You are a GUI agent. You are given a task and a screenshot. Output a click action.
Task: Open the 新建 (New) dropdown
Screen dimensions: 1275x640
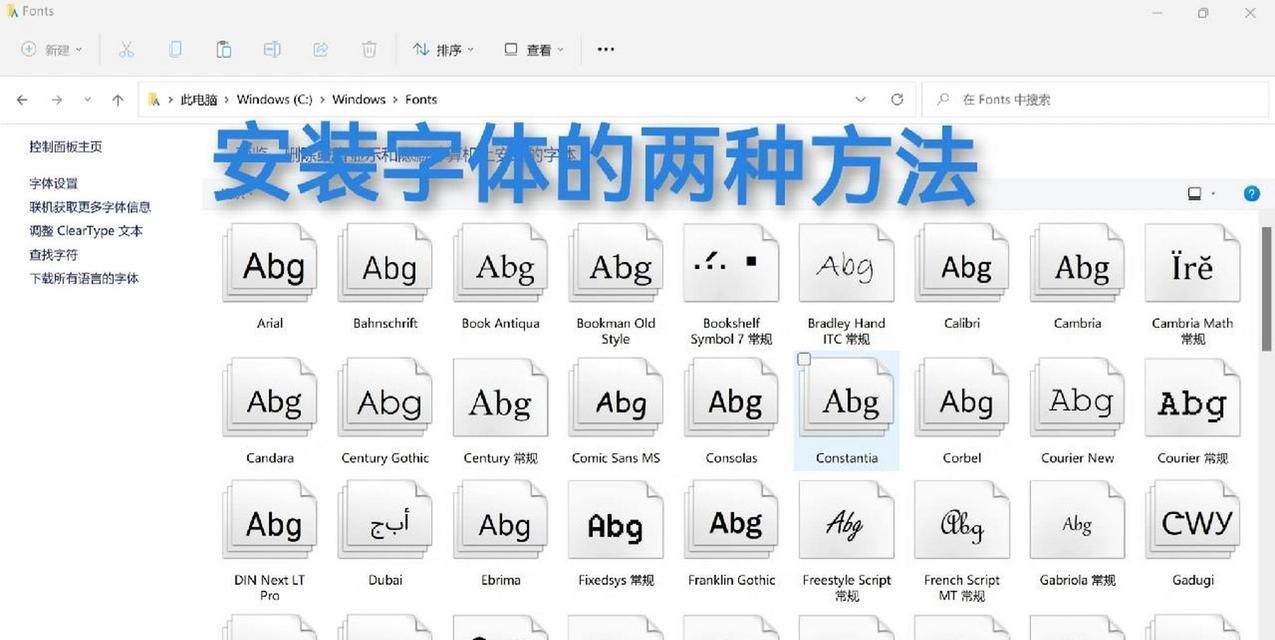52,49
